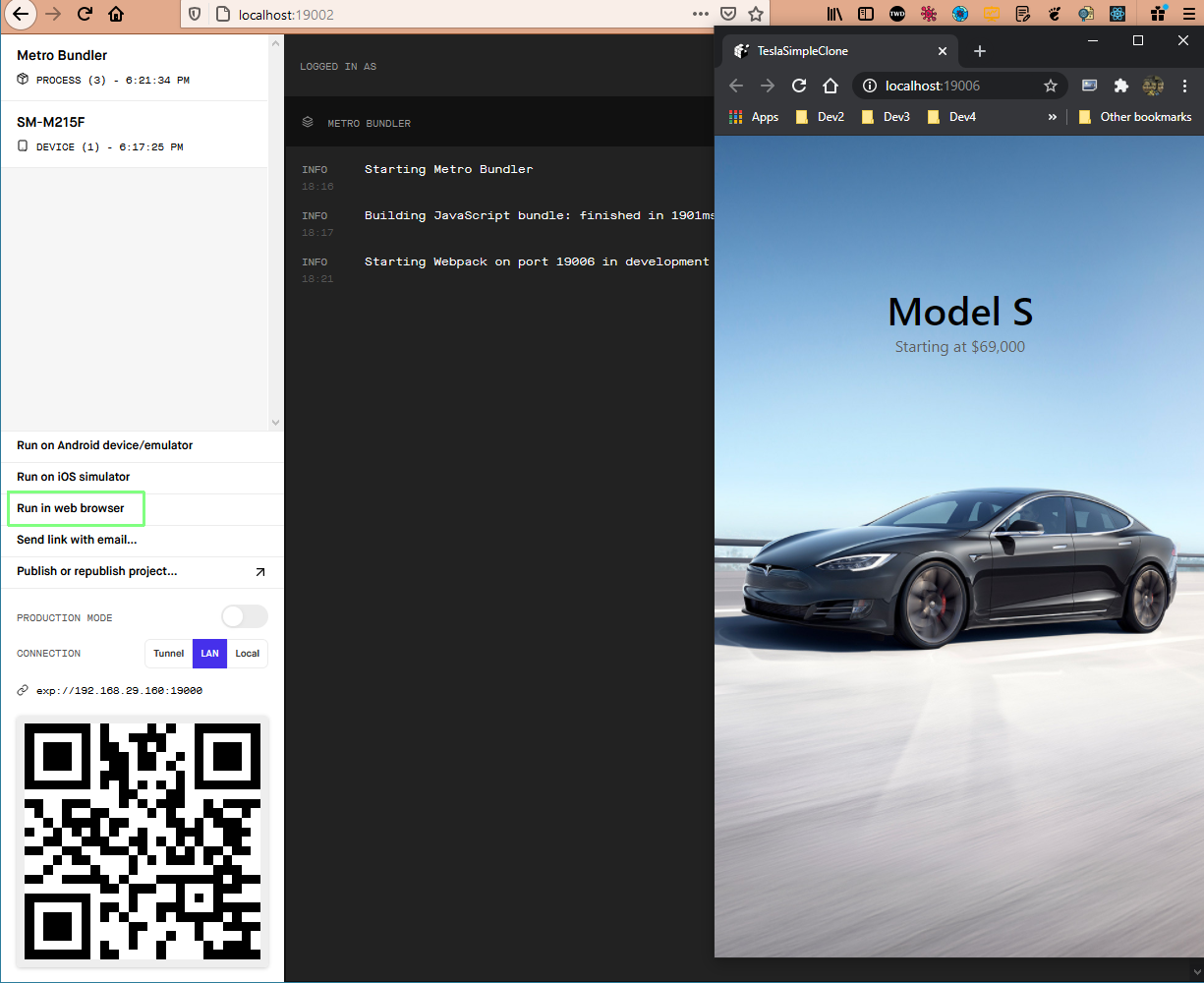Click Send link with email

77,540
